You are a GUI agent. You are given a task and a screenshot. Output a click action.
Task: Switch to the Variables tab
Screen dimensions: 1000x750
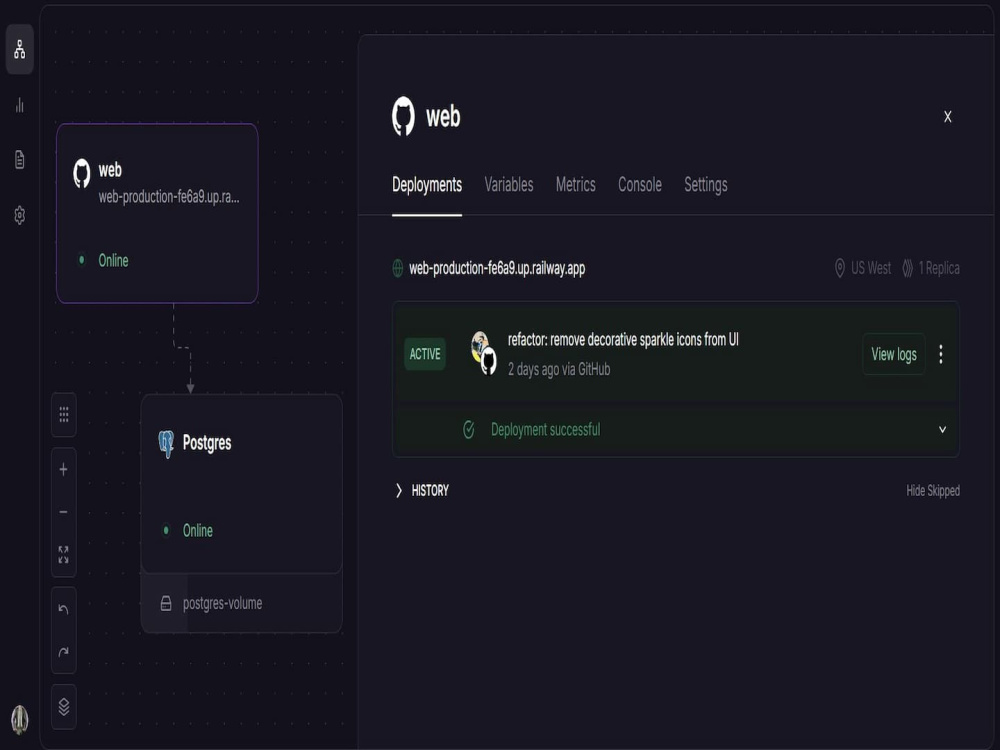click(509, 185)
